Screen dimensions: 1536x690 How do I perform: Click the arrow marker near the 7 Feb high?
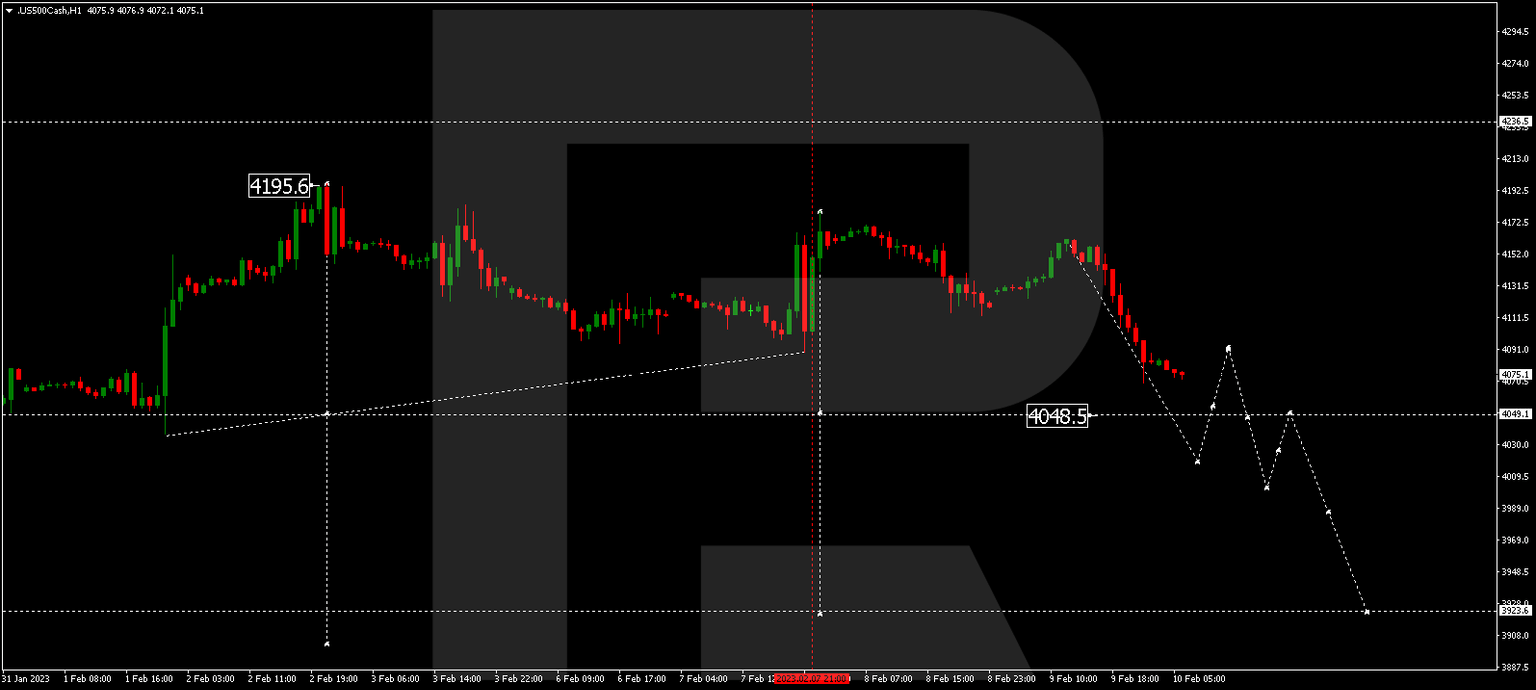(x=819, y=211)
